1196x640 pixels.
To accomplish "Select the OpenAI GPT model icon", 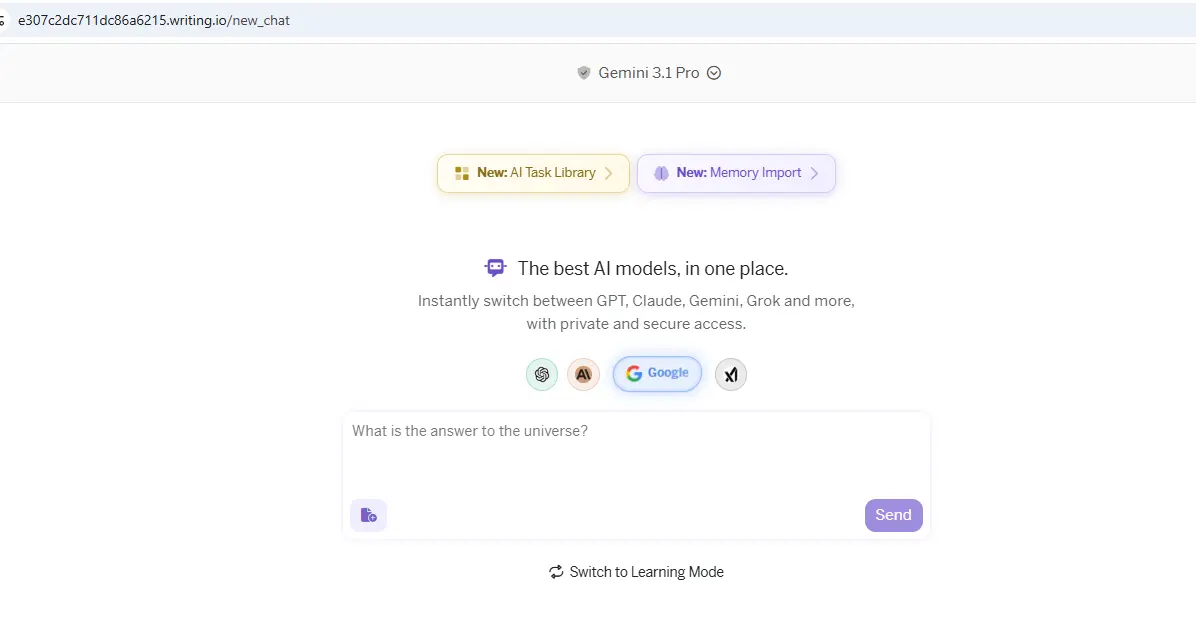I will [542, 375].
